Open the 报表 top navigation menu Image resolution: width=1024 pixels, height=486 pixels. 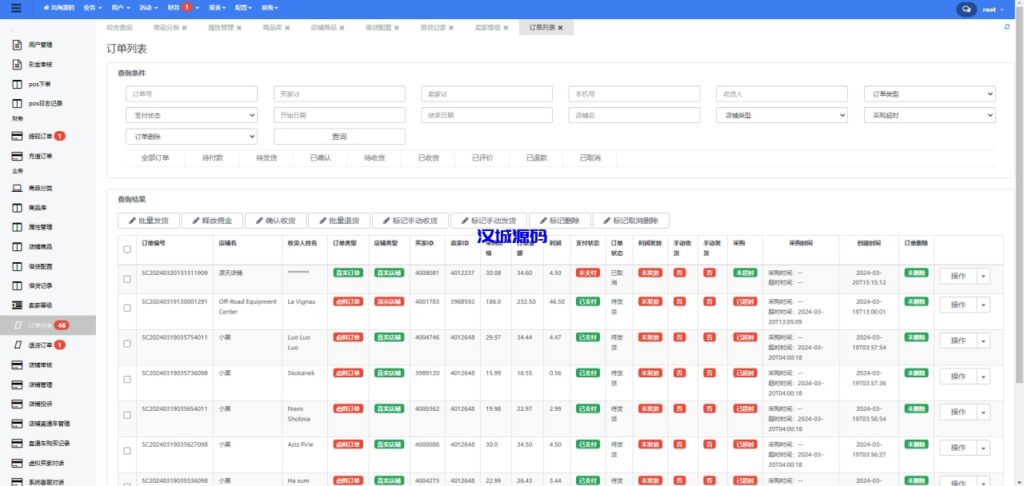[217, 8]
